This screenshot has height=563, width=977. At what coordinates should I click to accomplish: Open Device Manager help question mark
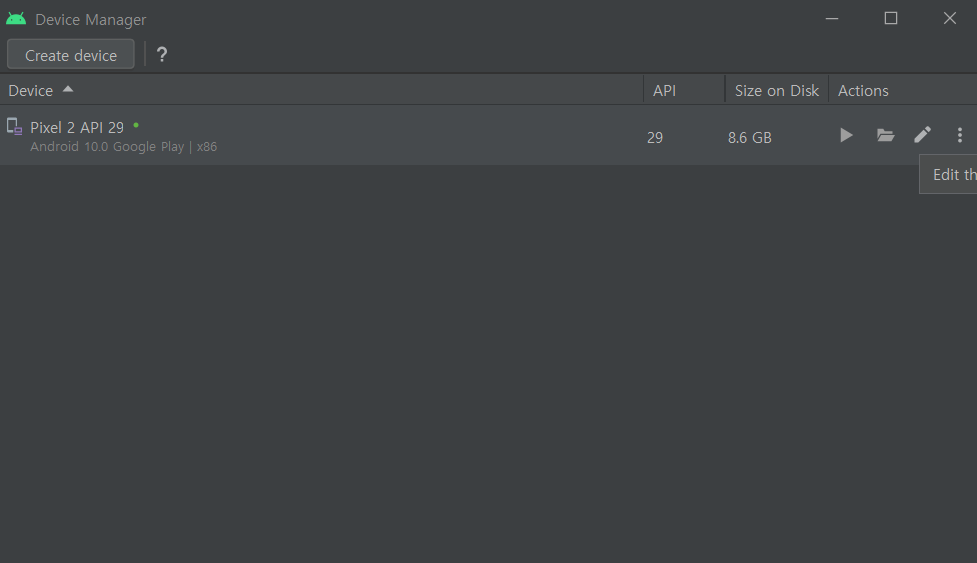tap(162, 55)
